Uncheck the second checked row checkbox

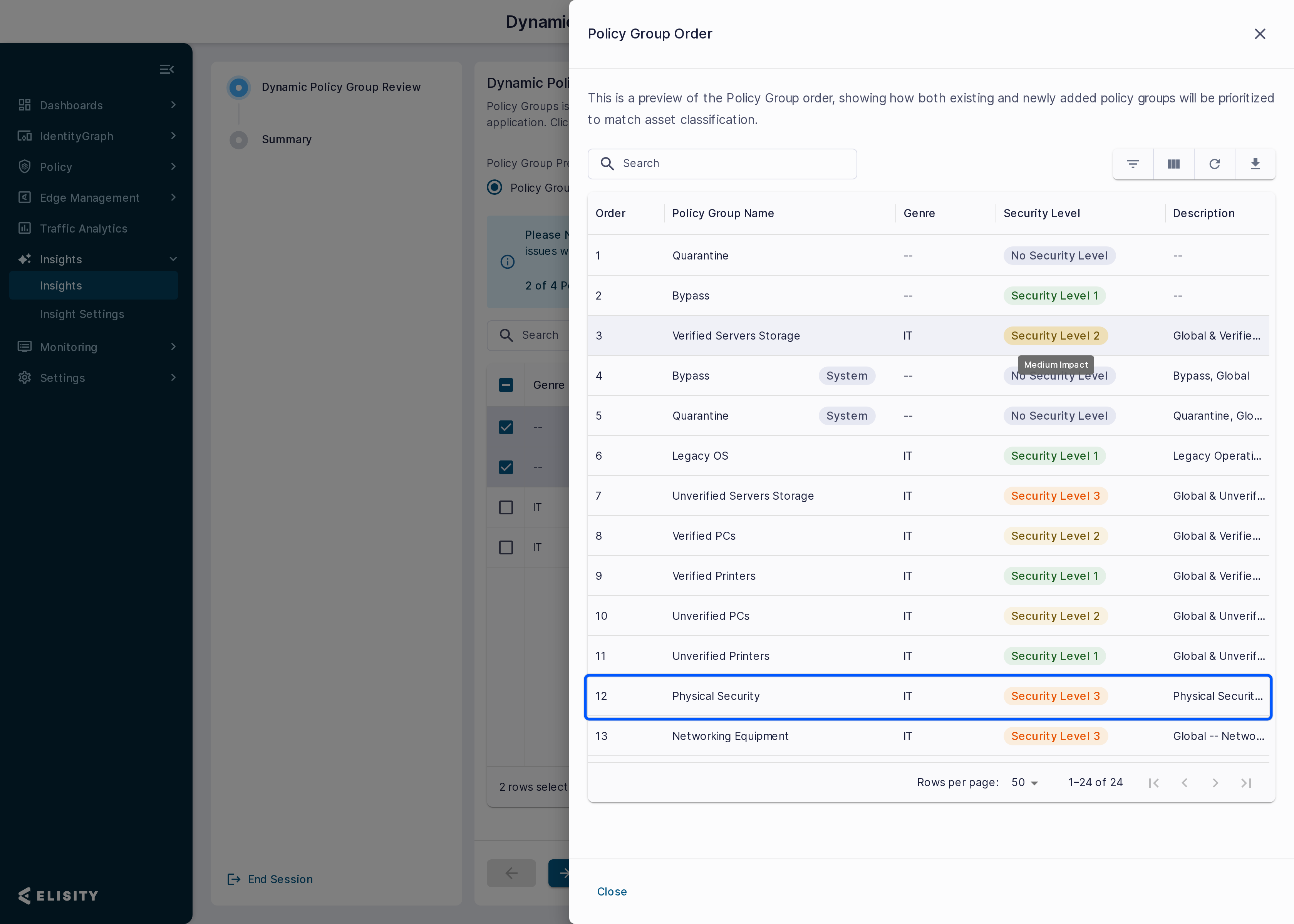pos(506,467)
